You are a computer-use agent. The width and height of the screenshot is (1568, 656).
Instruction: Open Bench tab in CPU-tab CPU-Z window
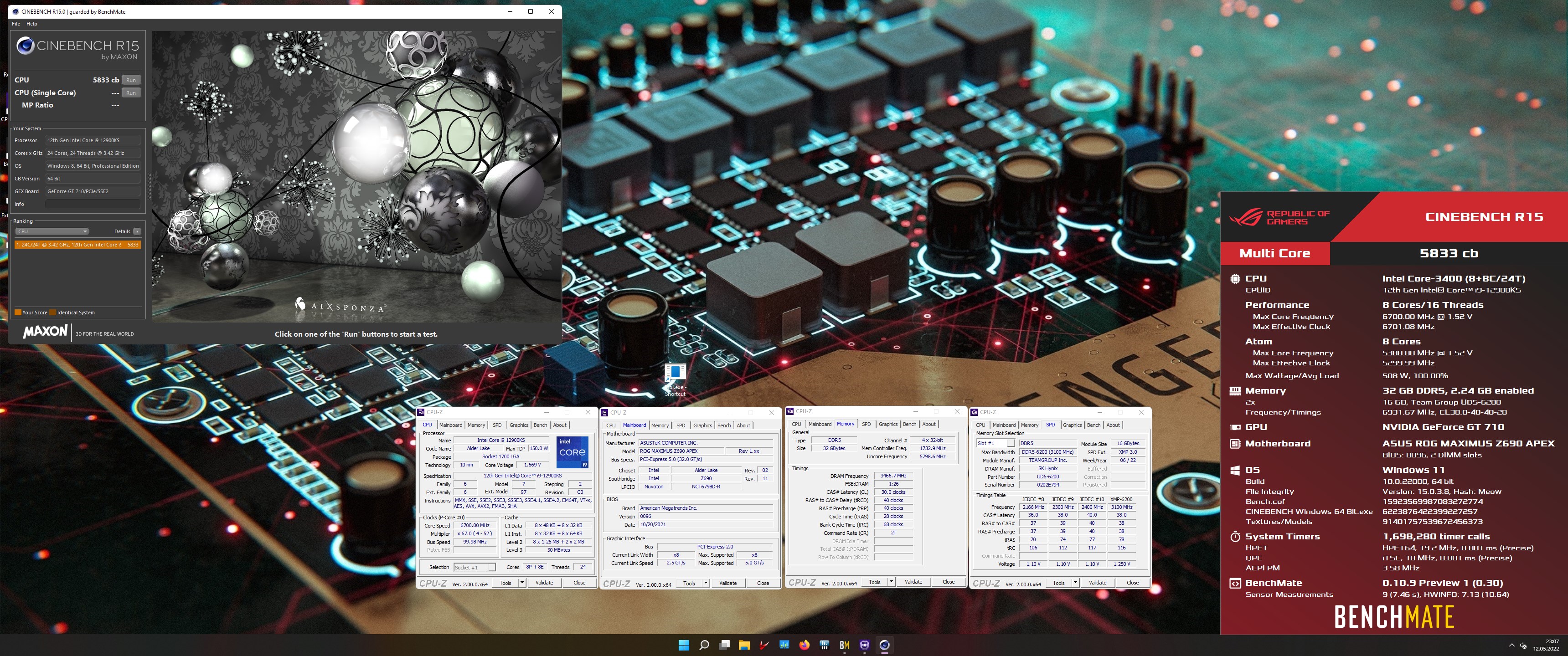[x=540, y=425]
